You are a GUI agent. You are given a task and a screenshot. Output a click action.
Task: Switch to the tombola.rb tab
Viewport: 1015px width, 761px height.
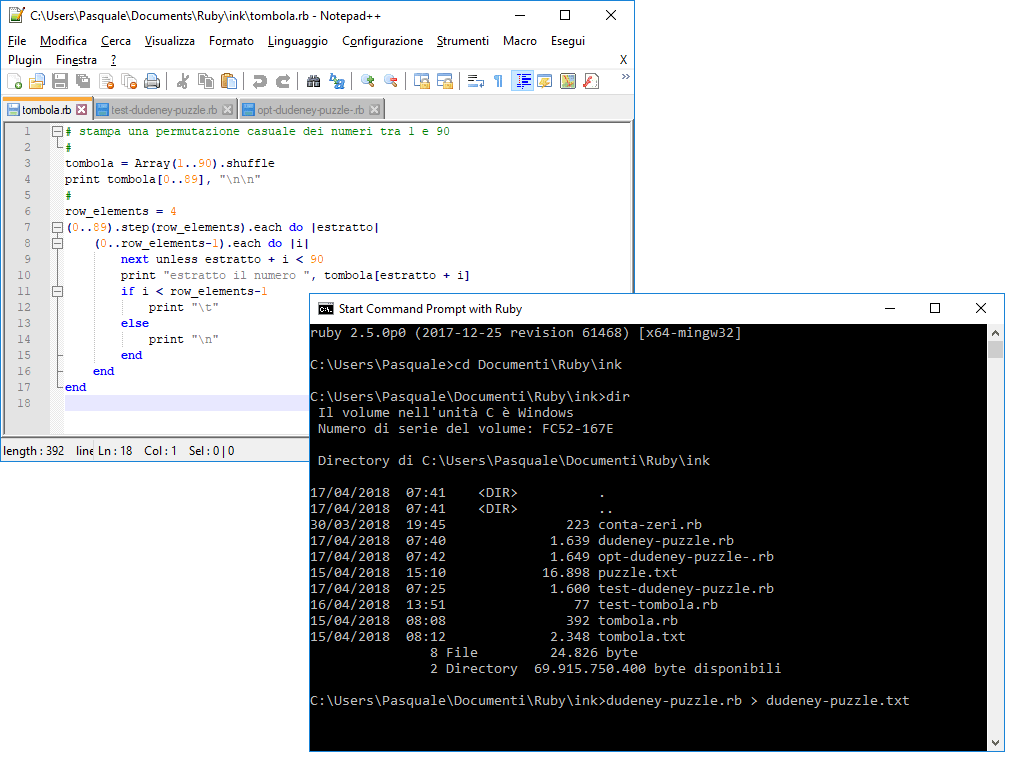(46, 109)
